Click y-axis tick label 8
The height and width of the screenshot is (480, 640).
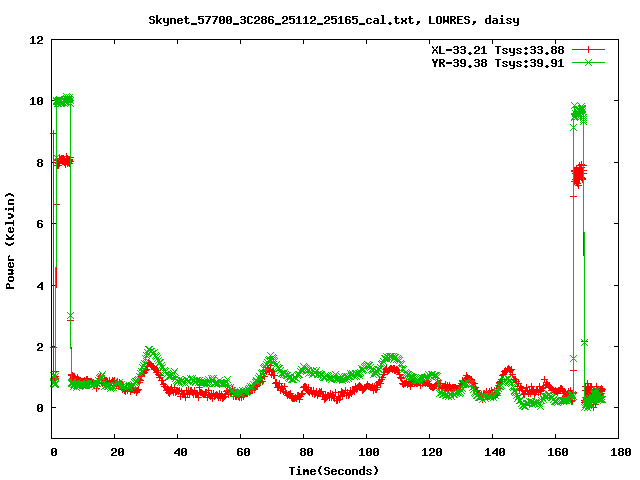click(x=40, y=163)
